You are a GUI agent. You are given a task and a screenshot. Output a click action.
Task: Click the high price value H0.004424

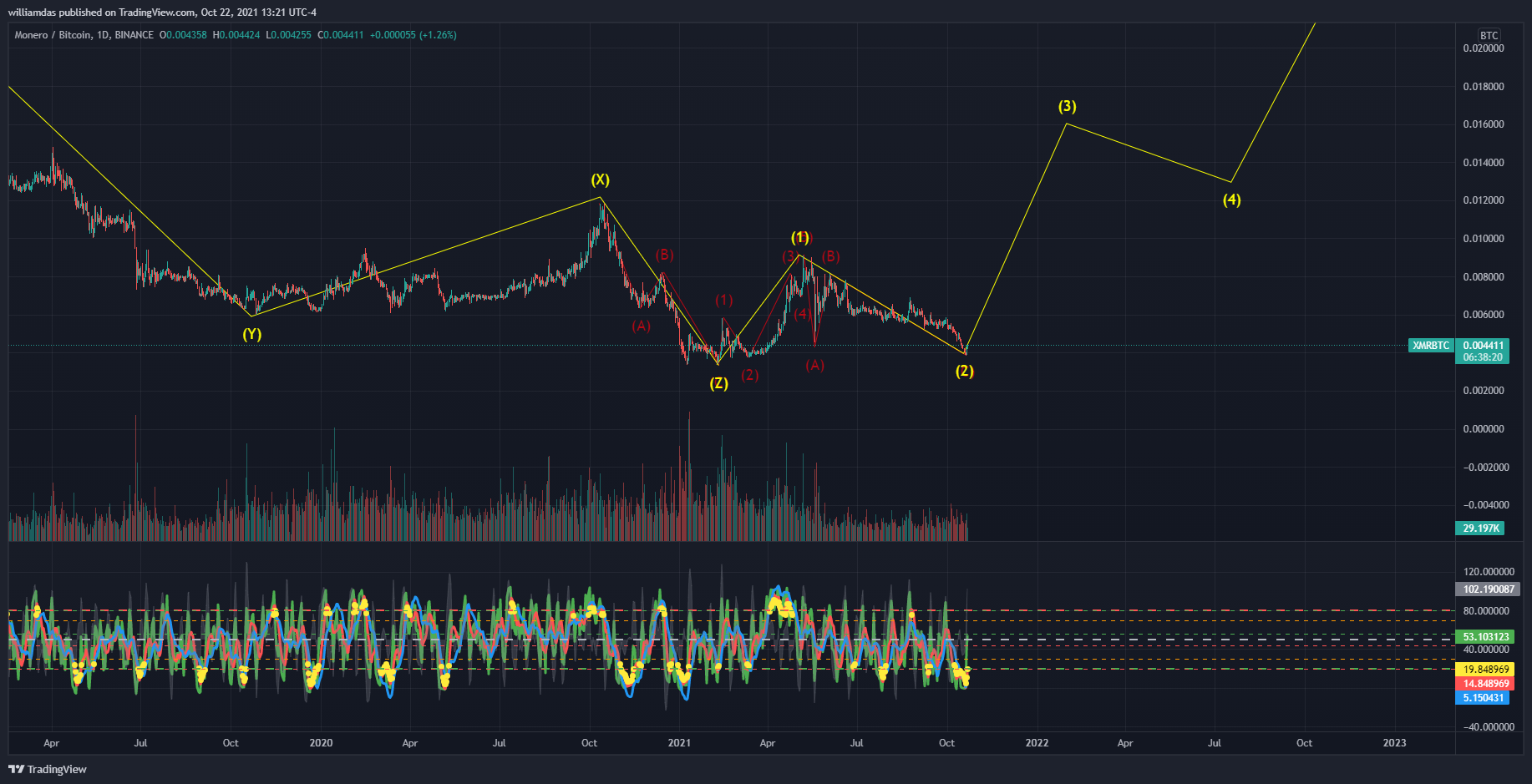coord(236,35)
